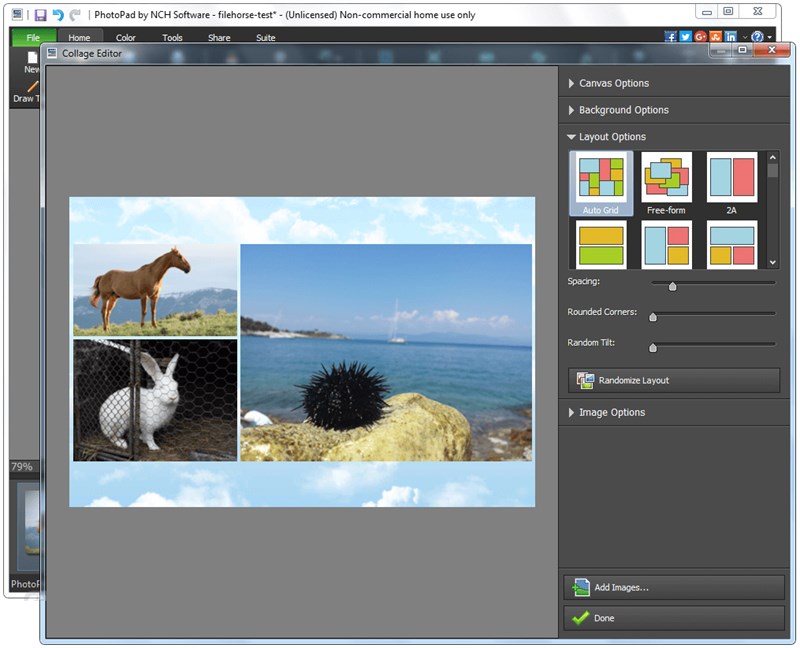Click the Save icon in title bar
Image resolution: width=800 pixels, height=648 pixels.
click(x=40, y=15)
